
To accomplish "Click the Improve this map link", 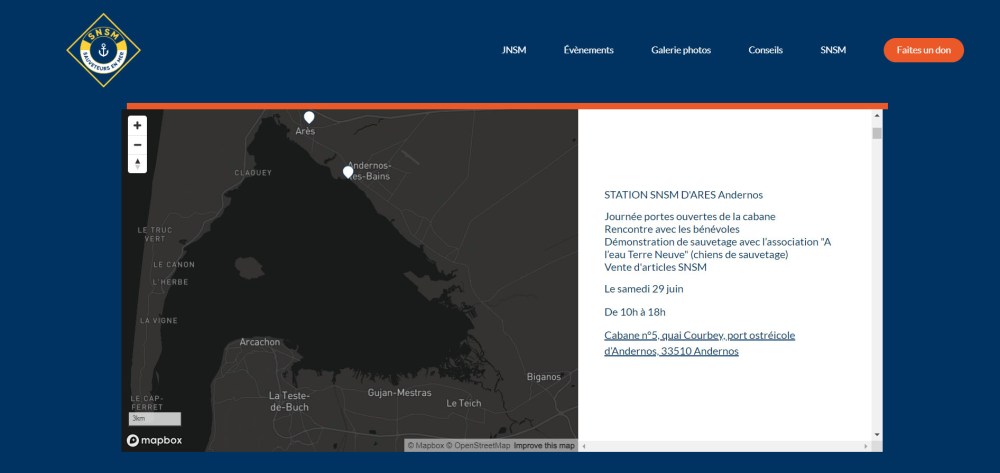I will coord(544,446).
